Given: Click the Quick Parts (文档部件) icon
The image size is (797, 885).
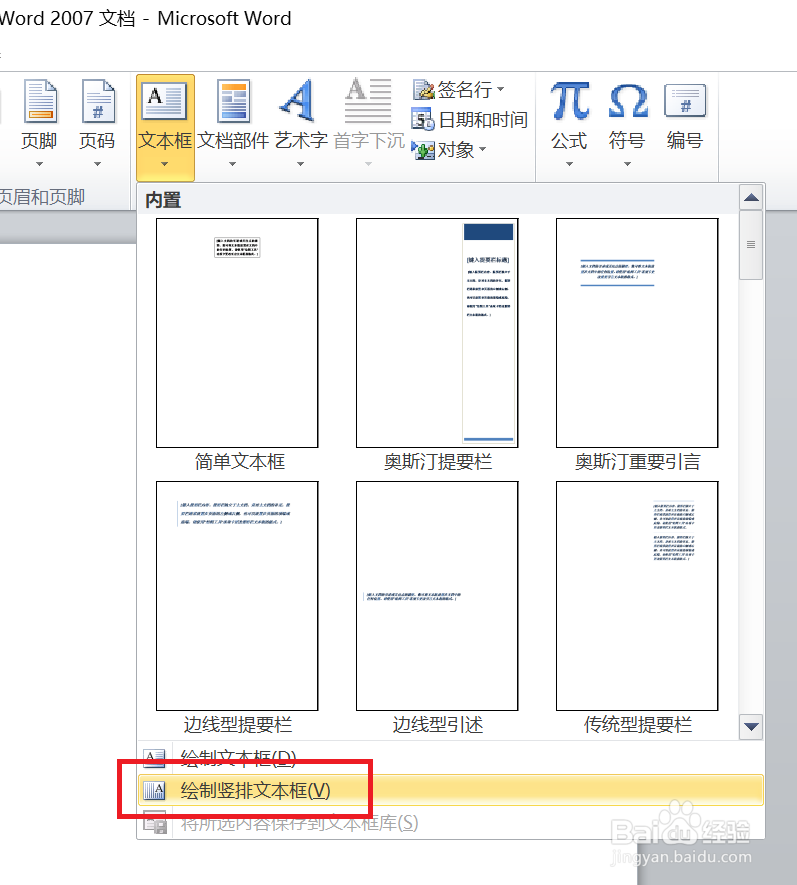Looking at the screenshot, I should 234,102.
